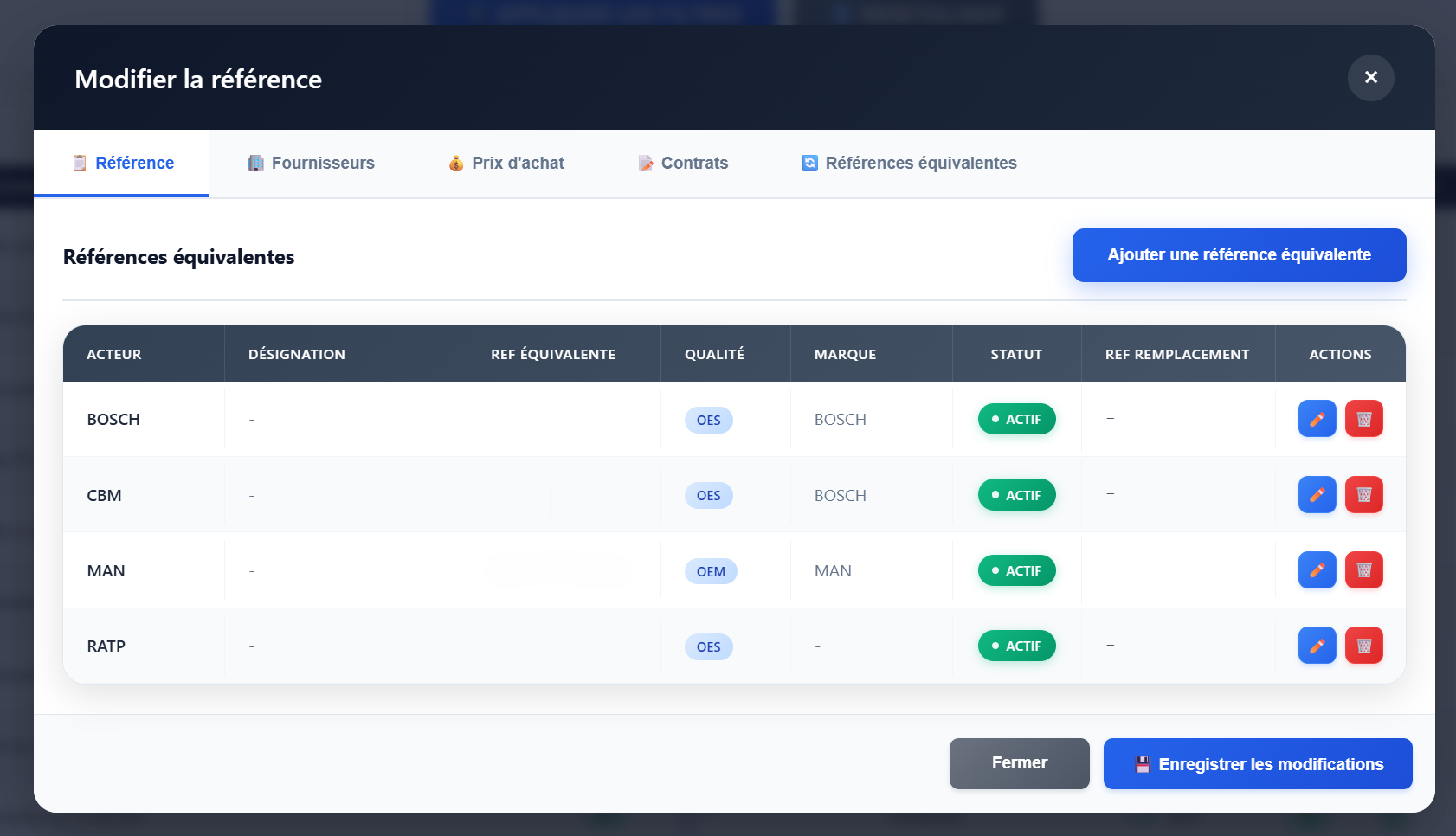The image size is (1456, 836).
Task: Select the Référence tab
Action: tap(123, 164)
